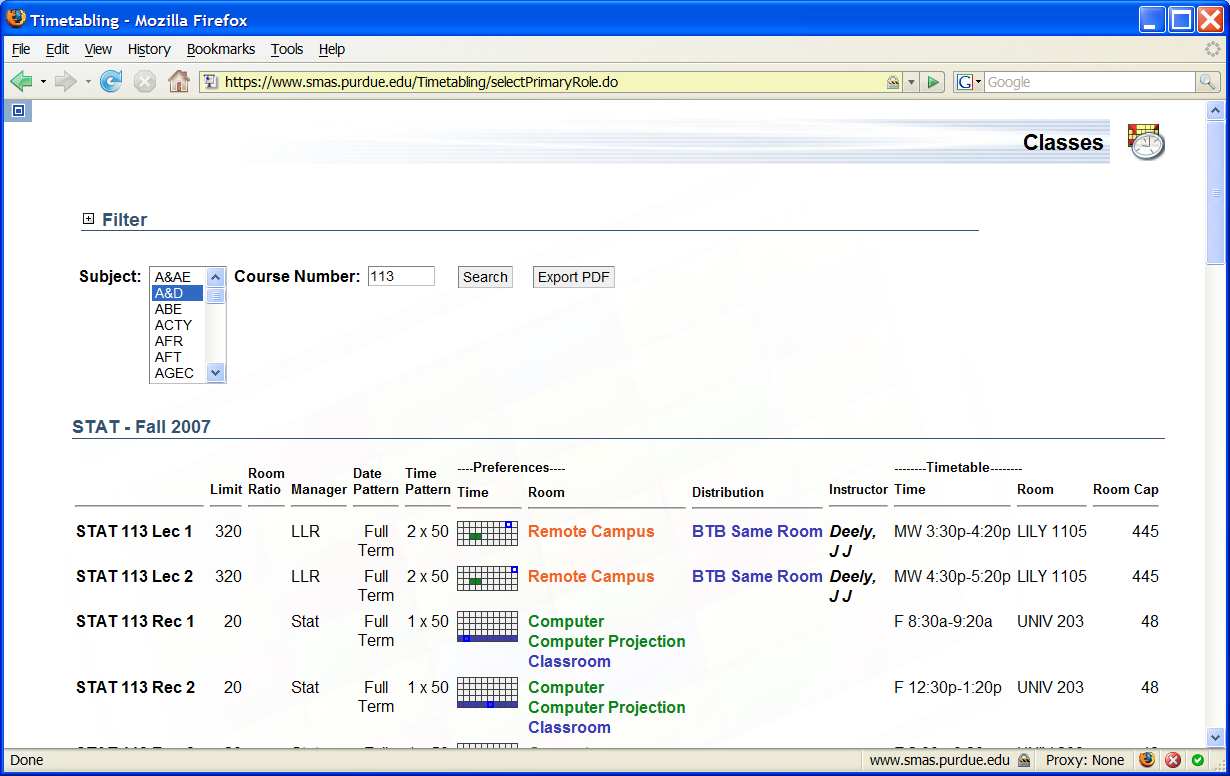Click the throbber activity indicator icon
1230x776 pixels.
(1213, 49)
